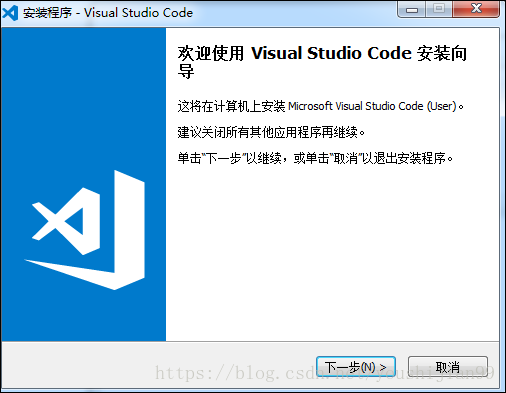Click the 建议关闭所有其他应用程序再继续 line
The image size is (506, 393).
pyautogui.click(x=271, y=133)
